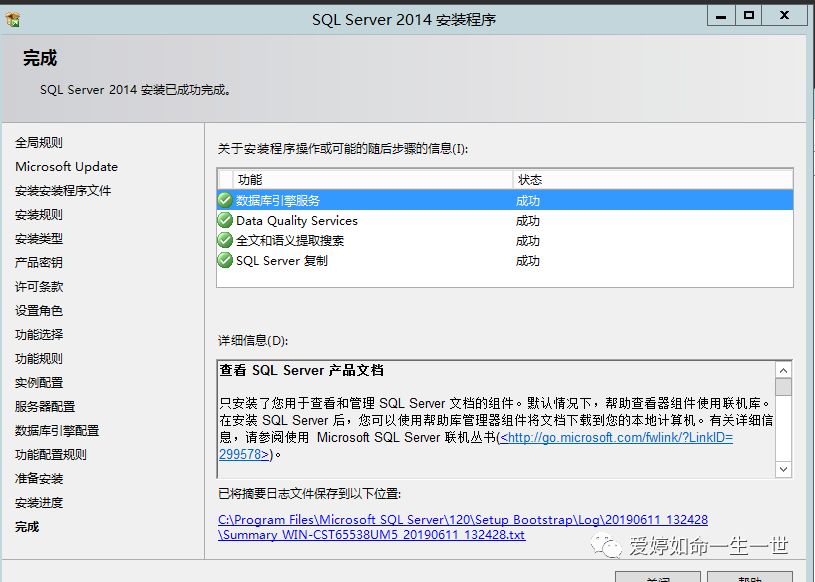Click the 安装进度 step in sidebar

[39, 502]
